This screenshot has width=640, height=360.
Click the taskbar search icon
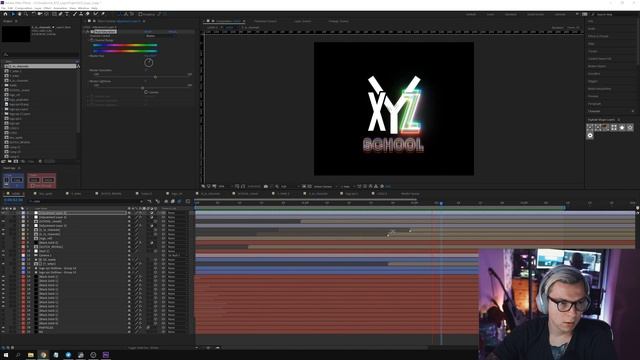pos(18,355)
